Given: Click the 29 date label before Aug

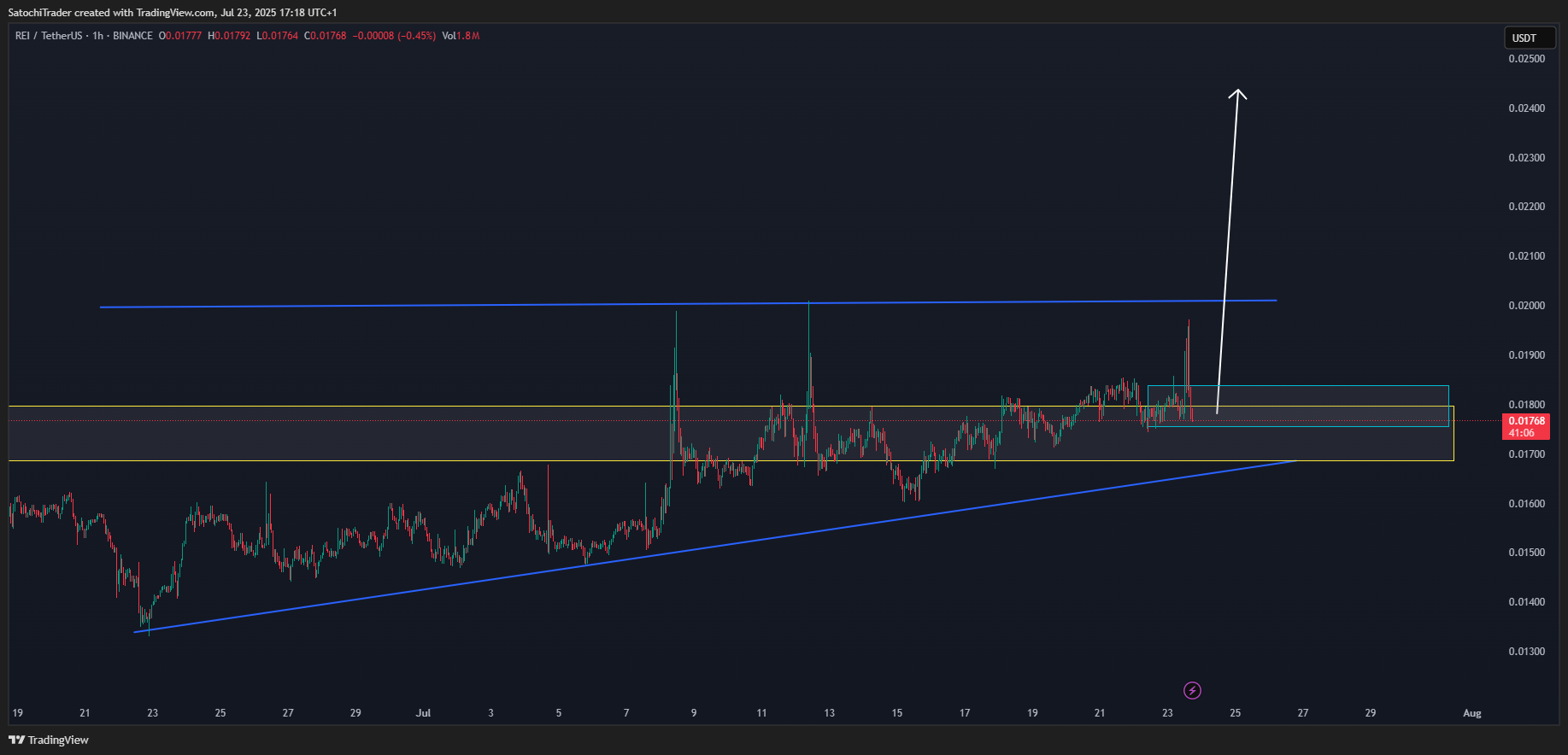Looking at the screenshot, I should 1371,713.
